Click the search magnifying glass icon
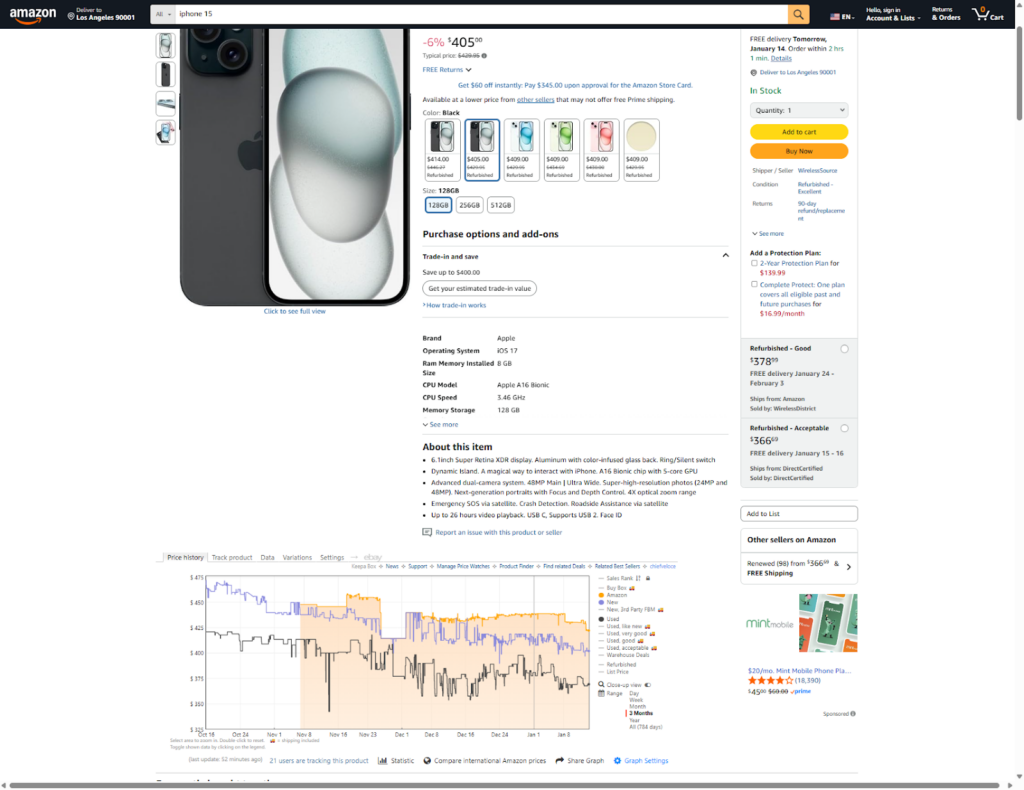Screen dimensions: 1024x790 click(796, 14)
